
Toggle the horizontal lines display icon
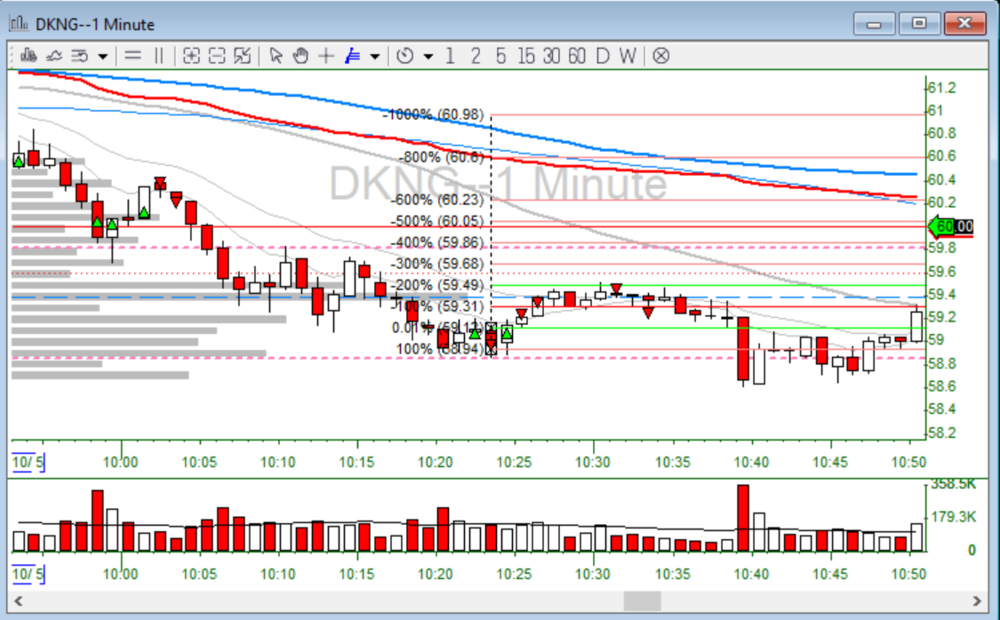(132, 56)
